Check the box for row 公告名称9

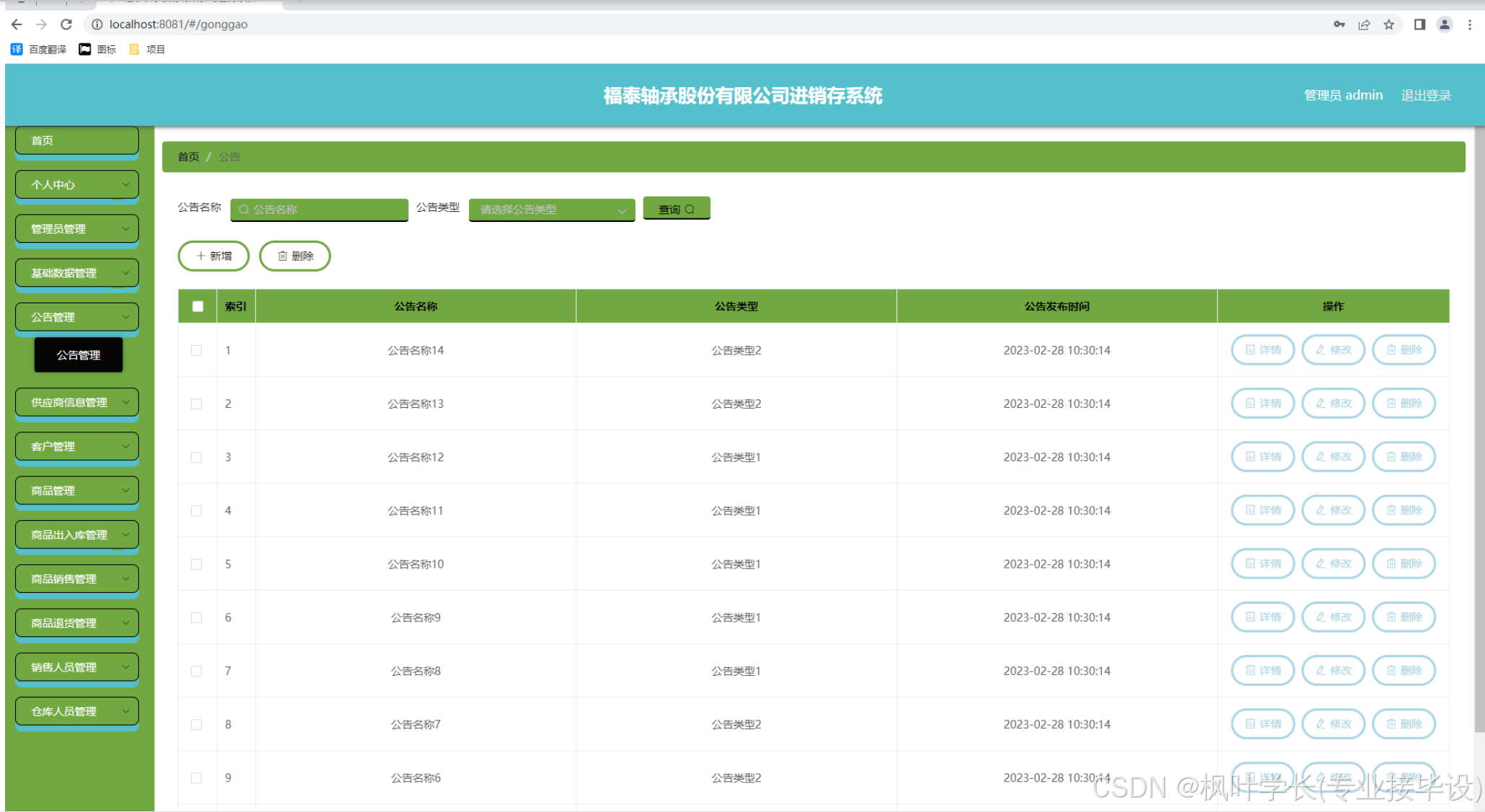tap(196, 617)
